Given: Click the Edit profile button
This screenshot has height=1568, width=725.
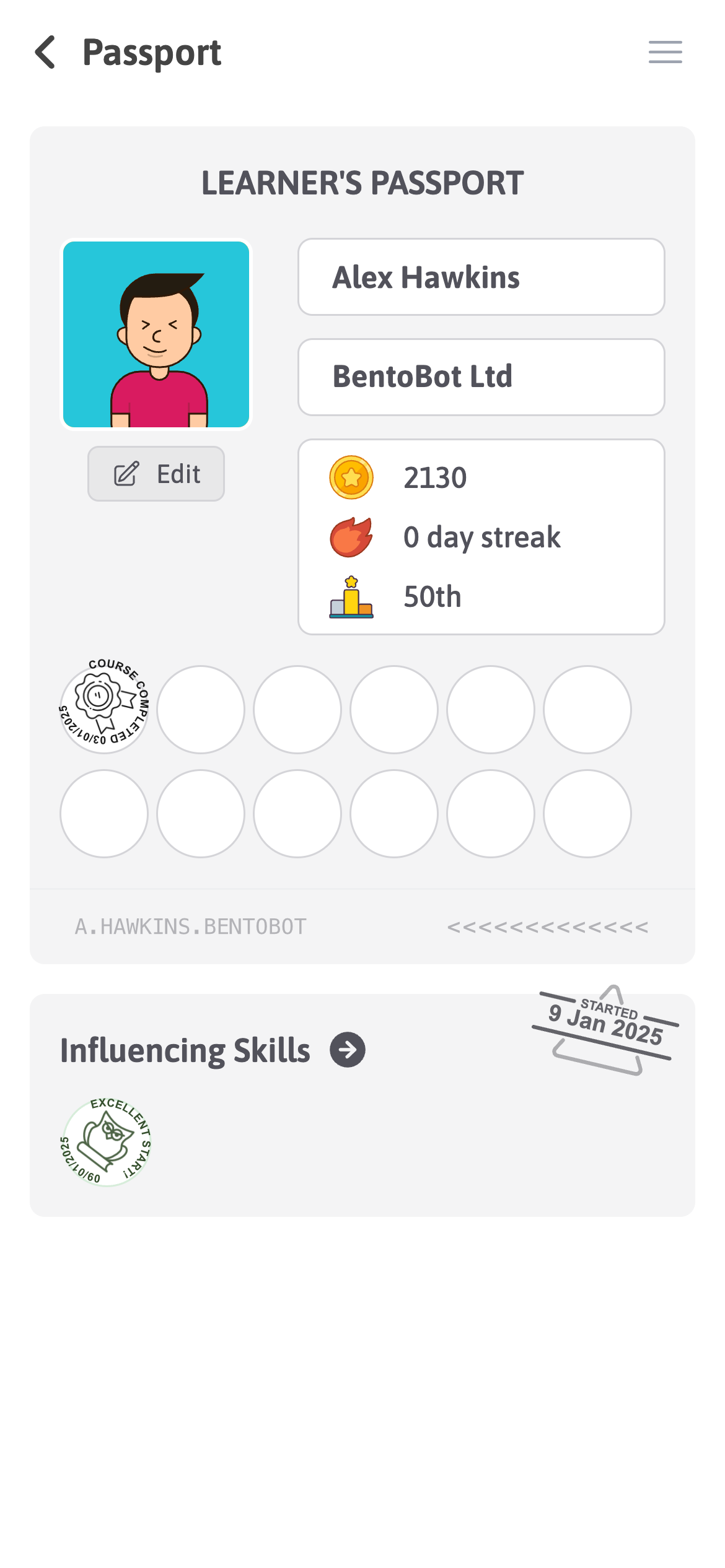Looking at the screenshot, I should [x=156, y=474].
